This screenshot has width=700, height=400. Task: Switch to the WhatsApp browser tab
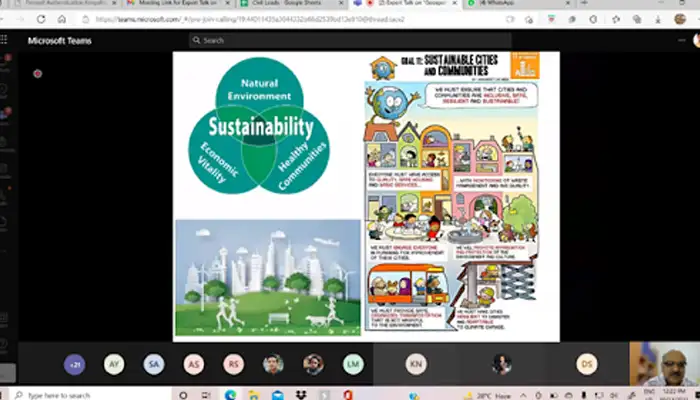[x=500, y=5]
